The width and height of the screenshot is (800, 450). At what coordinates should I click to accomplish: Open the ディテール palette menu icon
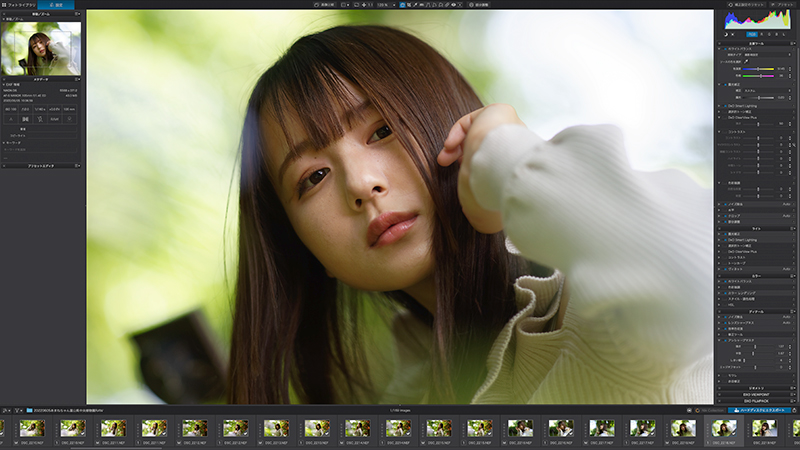792,312
